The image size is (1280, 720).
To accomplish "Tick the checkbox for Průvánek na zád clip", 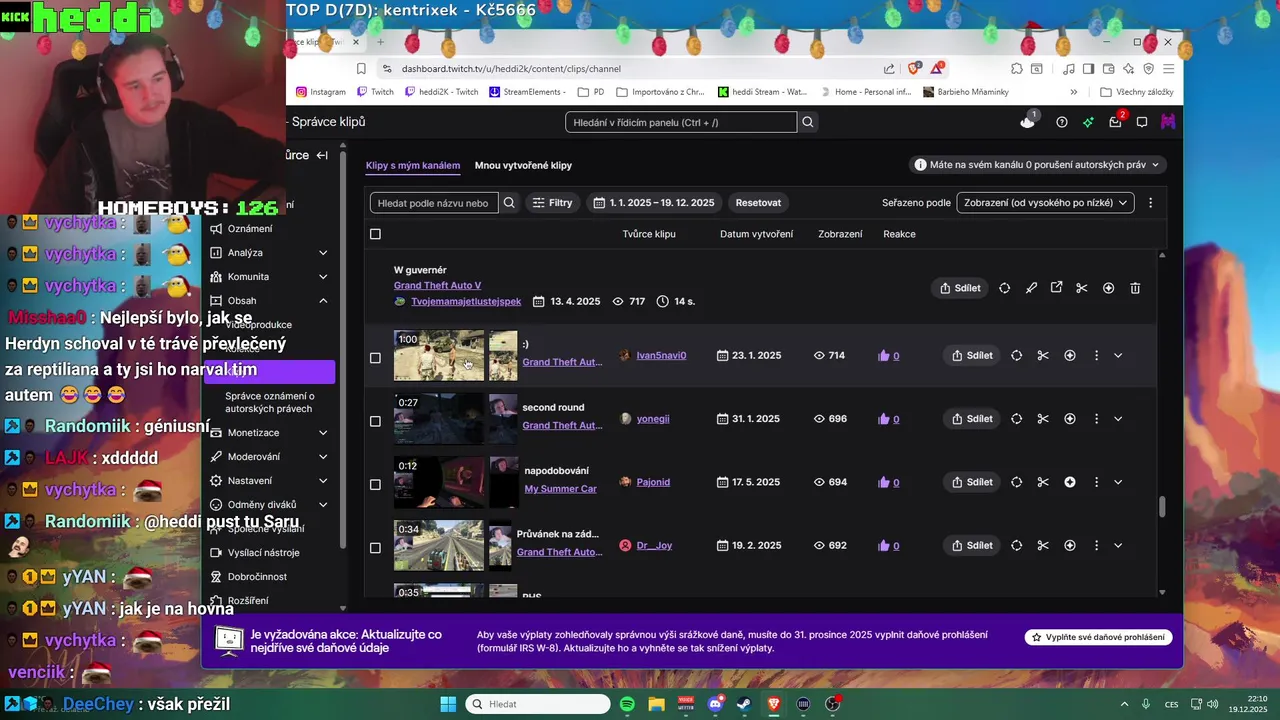I will click(x=375, y=548).
